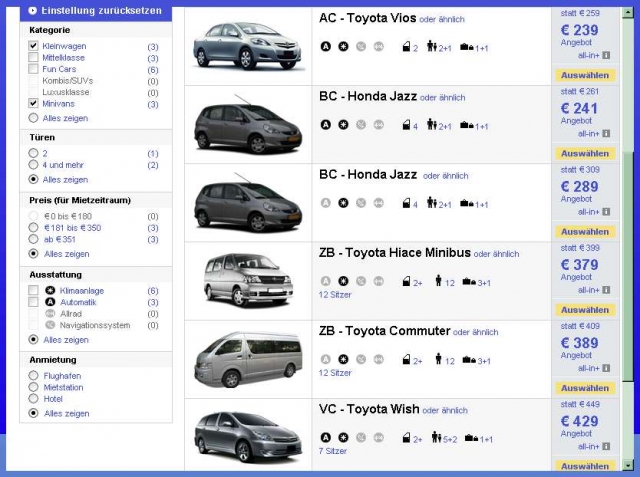Click the 'statt € 259' old price text
This screenshot has width=640, height=477.
580,13
